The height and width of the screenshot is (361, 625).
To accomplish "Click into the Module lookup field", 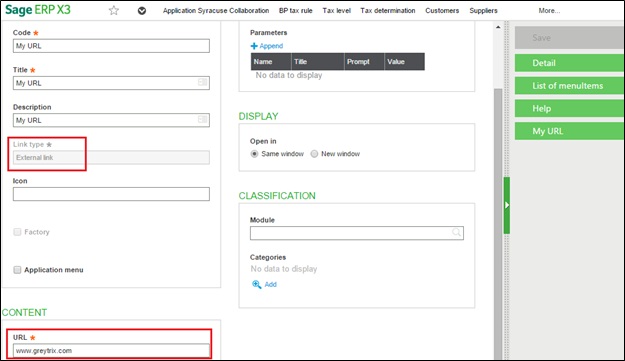I will (x=357, y=233).
